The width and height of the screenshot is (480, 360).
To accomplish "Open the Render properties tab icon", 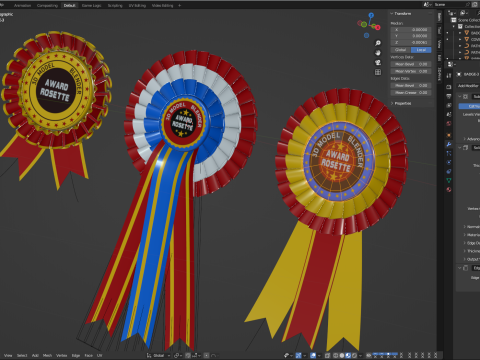I will pos(449,87).
